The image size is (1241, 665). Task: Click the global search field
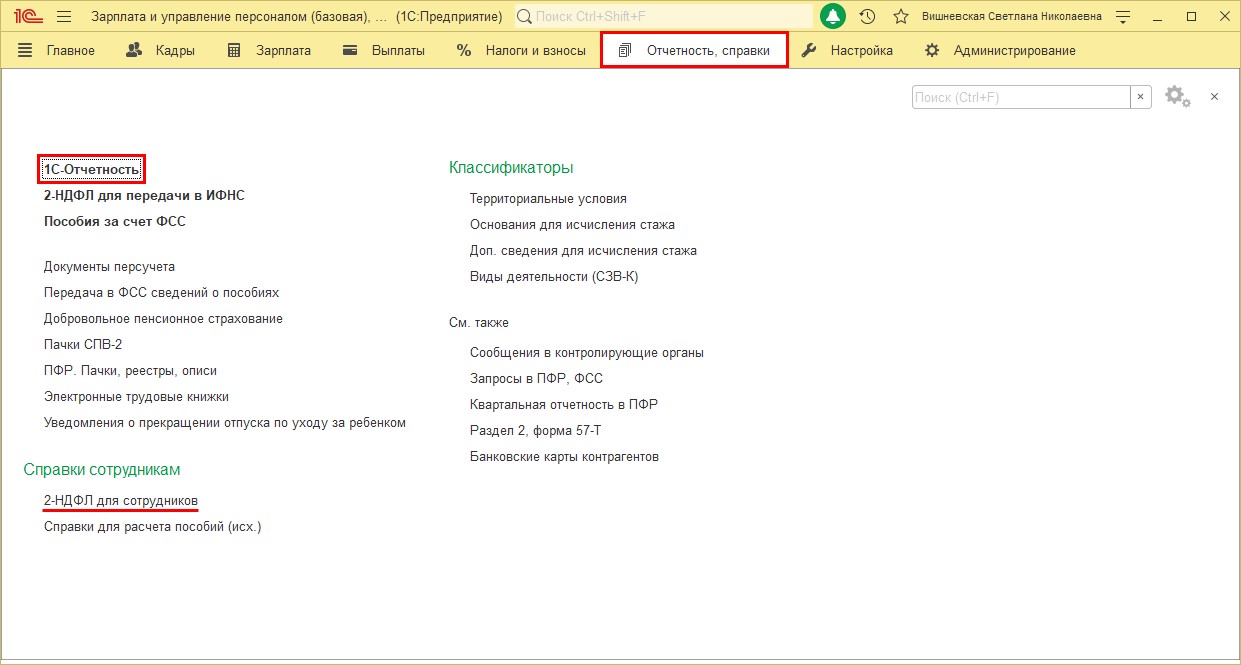click(664, 17)
